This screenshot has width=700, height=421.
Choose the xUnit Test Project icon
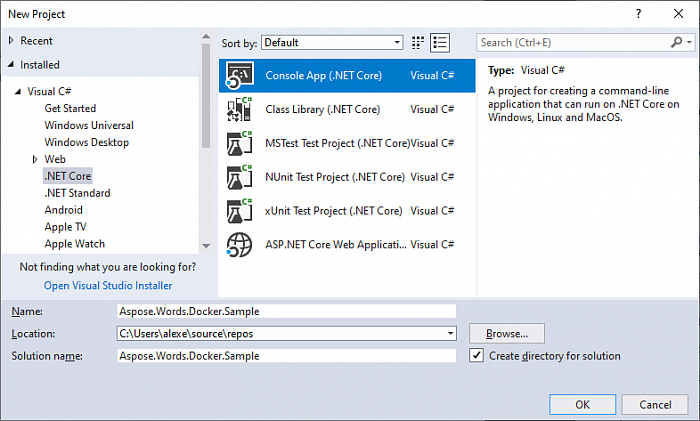point(240,211)
